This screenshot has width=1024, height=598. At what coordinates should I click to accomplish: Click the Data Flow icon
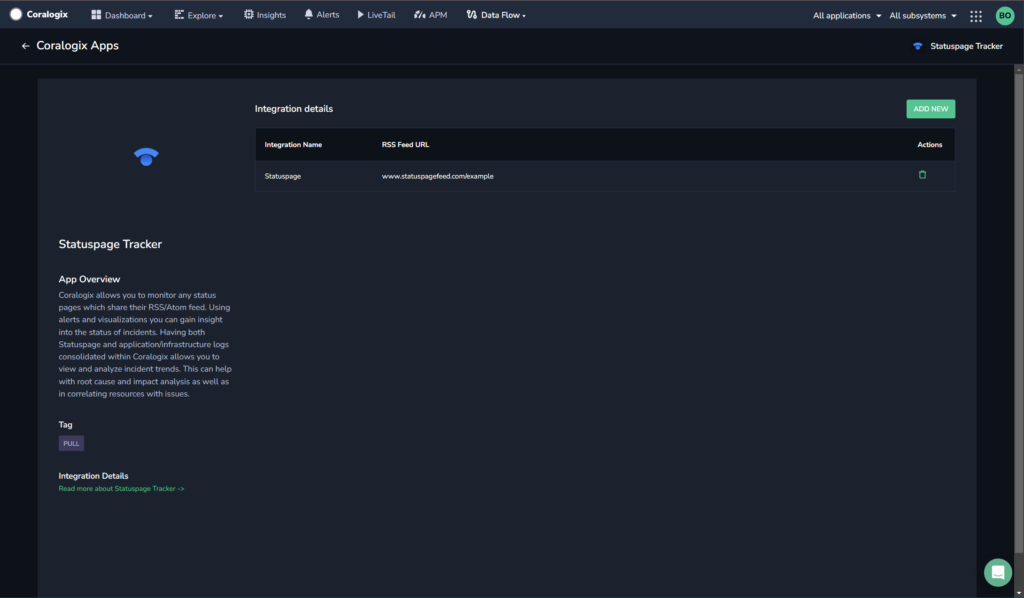(x=472, y=14)
